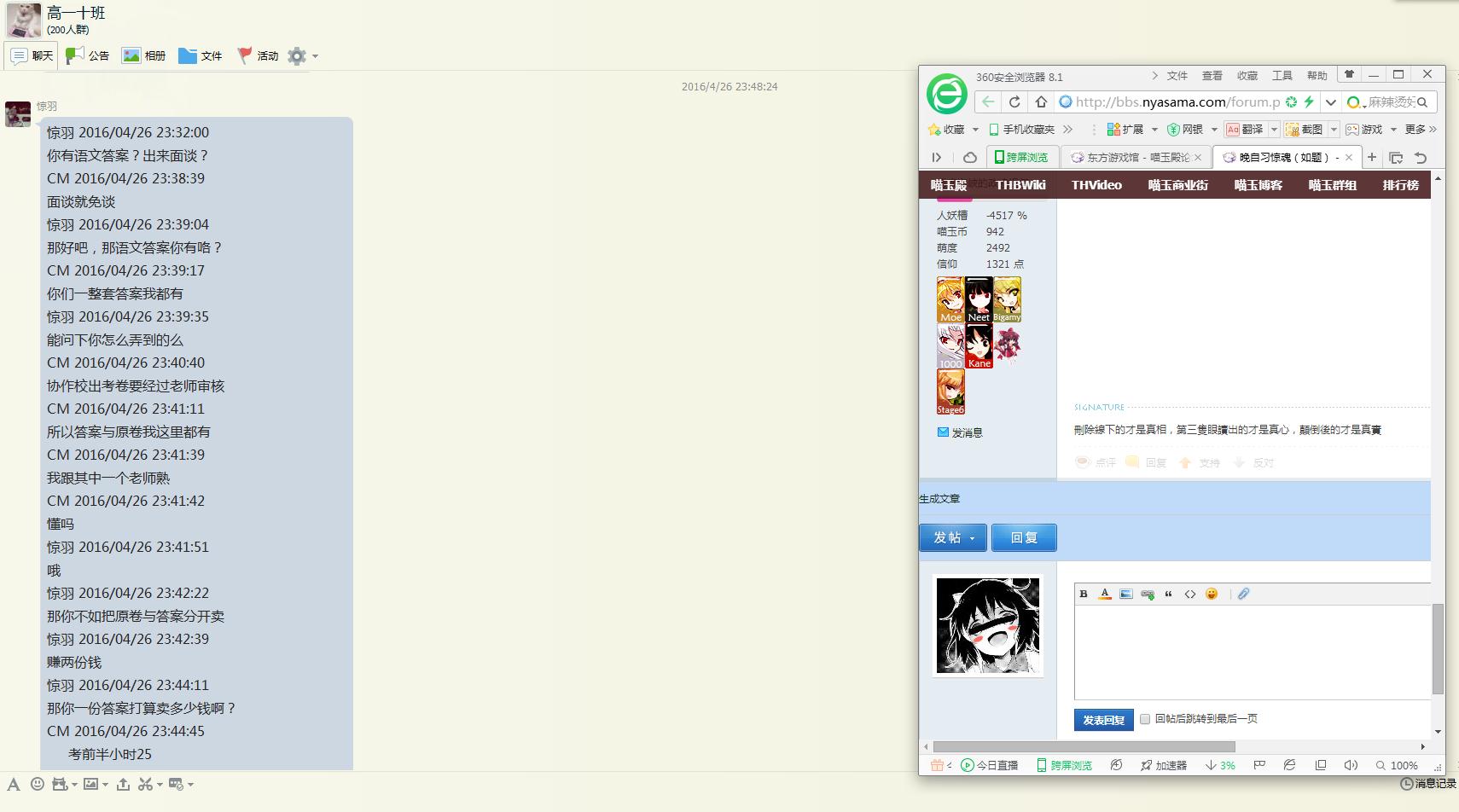The width and height of the screenshot is (1459, 812).
Task: Mute sound via browser status bar speaker
Action: pyautogui.click(x=1350, y=765)
